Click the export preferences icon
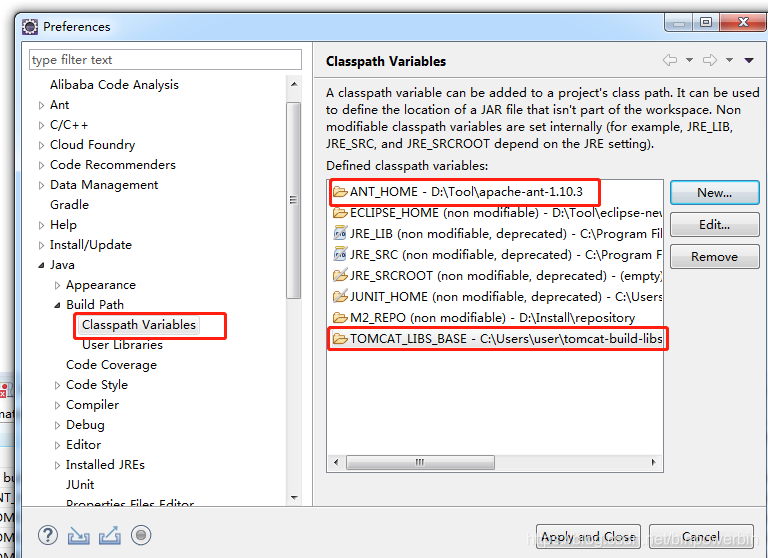 pyautogui.click(x=110, y=535)
